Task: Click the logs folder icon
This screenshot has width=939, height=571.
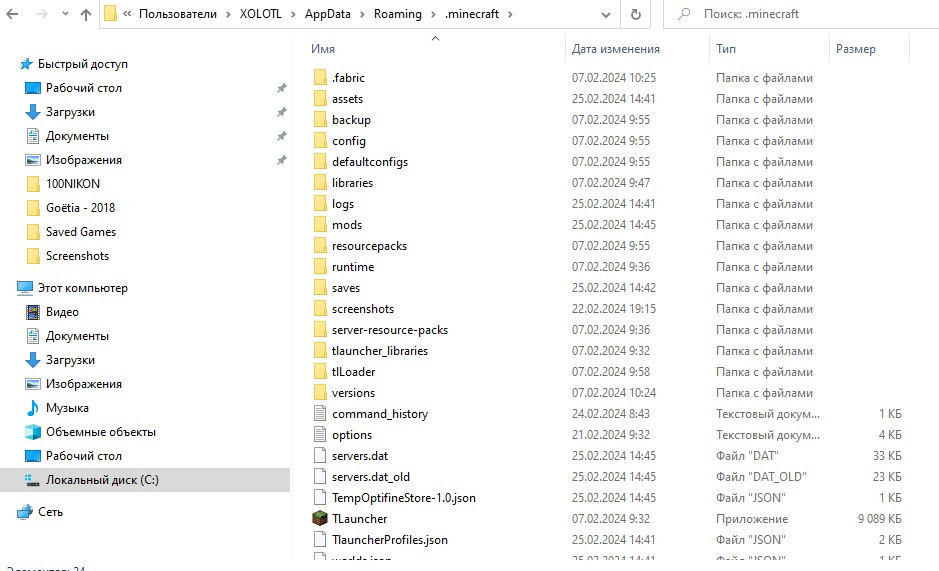Action: click(320, 204)
